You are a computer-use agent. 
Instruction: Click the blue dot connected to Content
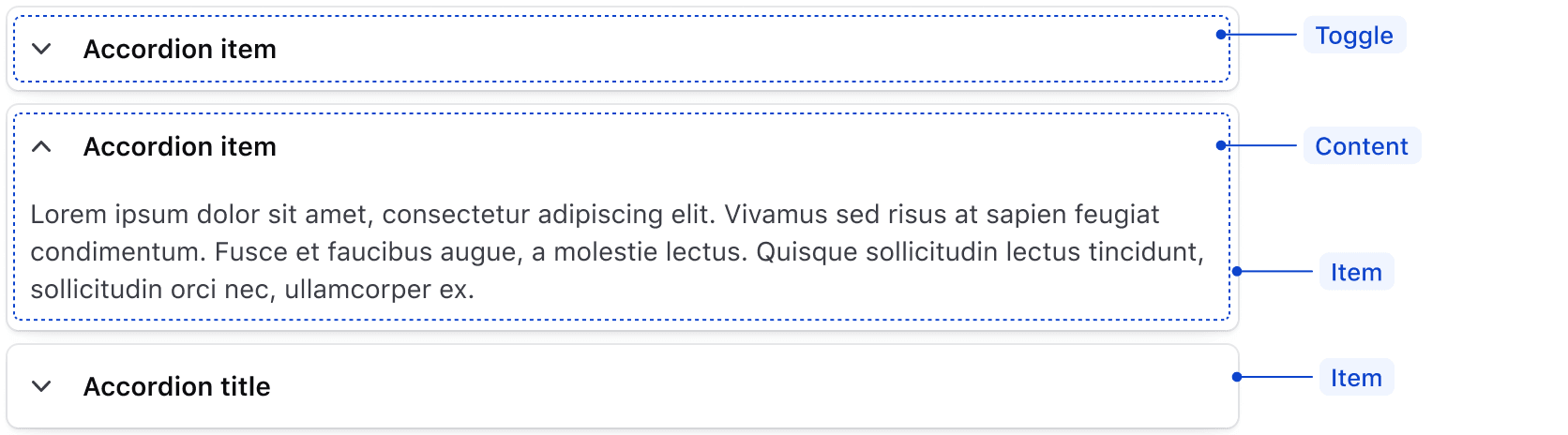tap(1220, 145)
